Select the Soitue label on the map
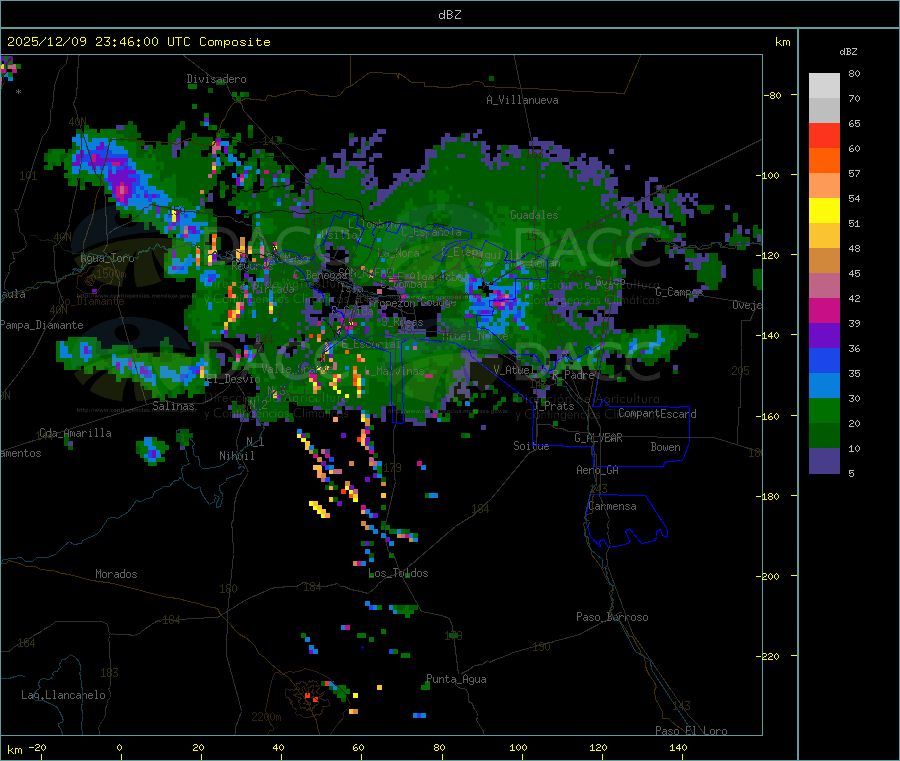 coord(531,446)
